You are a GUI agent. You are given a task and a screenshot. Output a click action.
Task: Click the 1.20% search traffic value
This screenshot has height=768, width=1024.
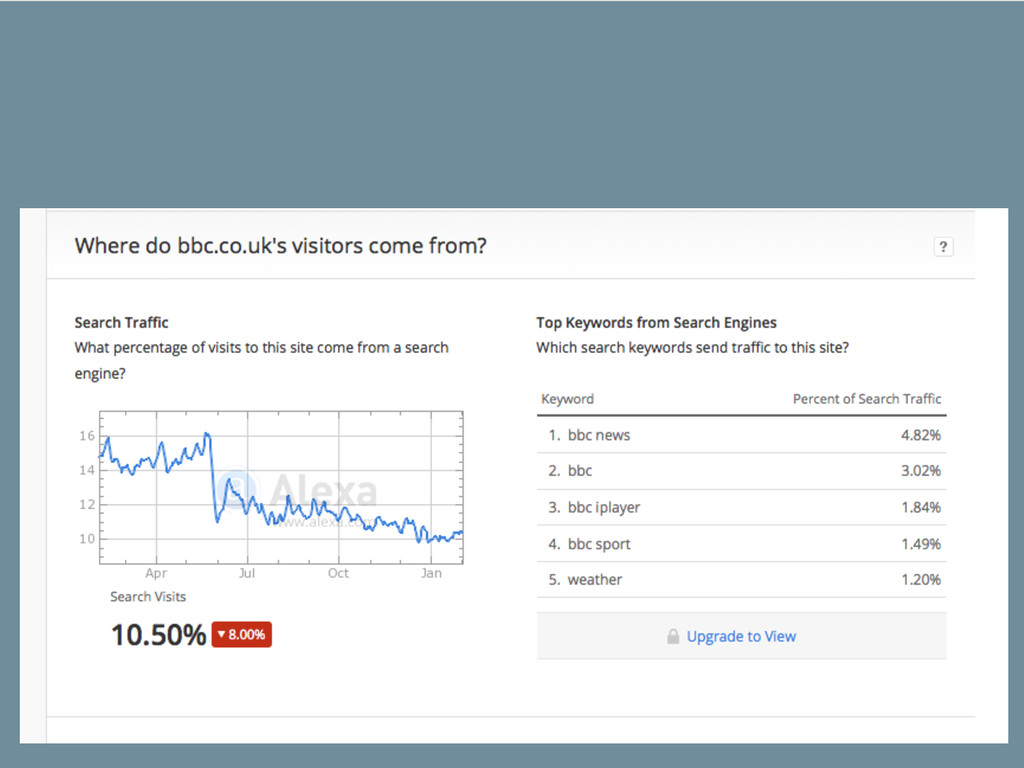(921, 579)
